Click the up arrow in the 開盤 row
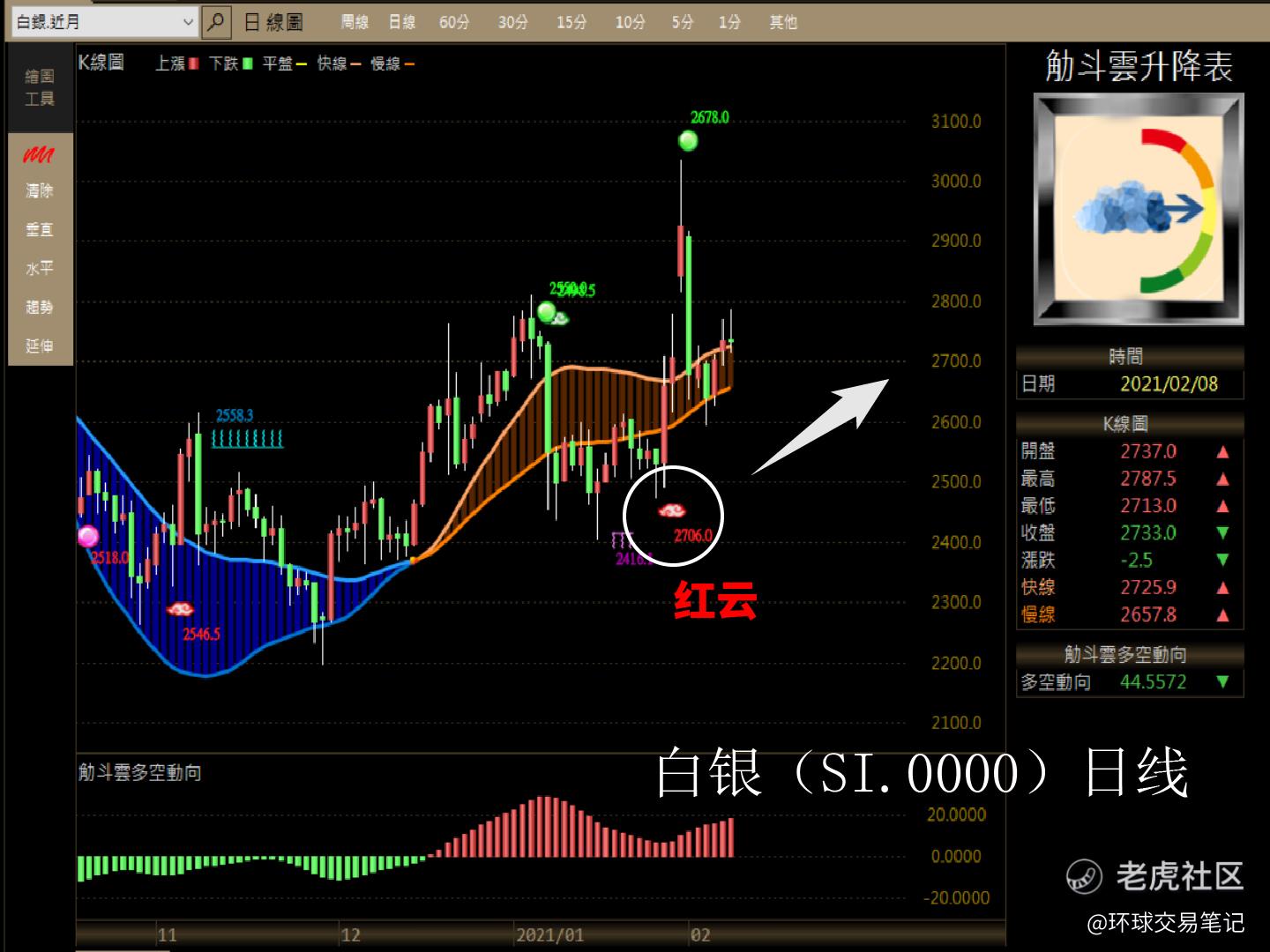The width and height of the screenshot is (1270, 952). tap(1222, 452)
